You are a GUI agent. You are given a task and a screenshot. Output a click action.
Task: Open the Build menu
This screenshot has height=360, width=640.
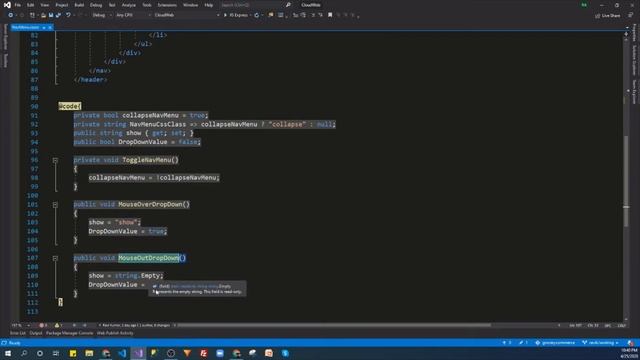tap(79, 5)
